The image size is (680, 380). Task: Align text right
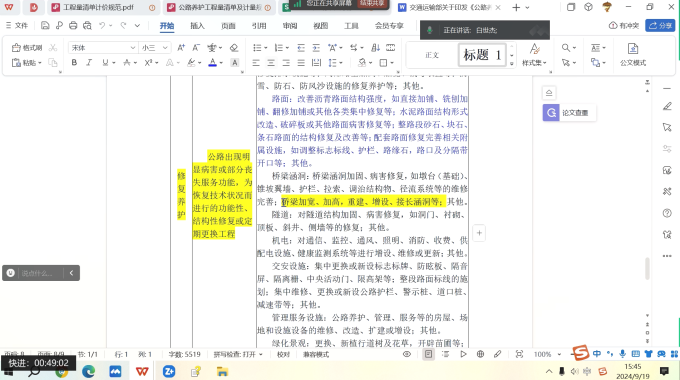click(286, 63)
